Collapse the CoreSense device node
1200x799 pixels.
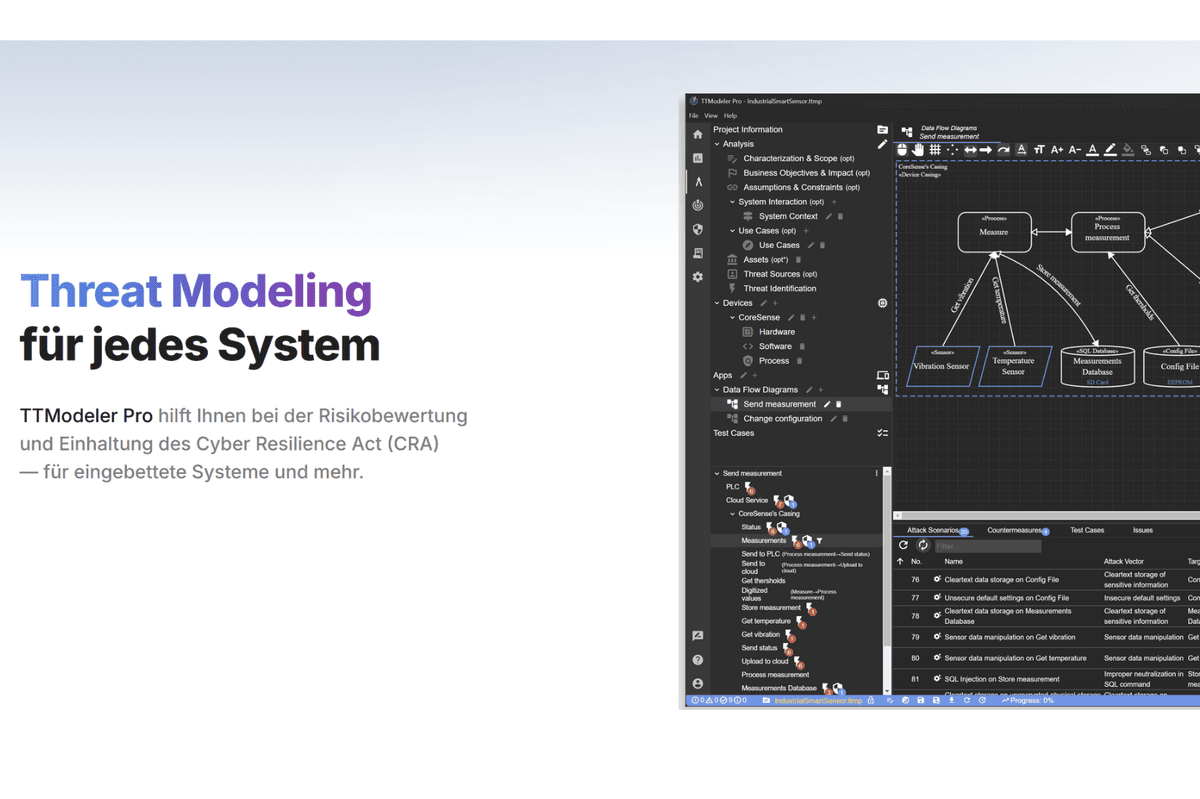732,318
